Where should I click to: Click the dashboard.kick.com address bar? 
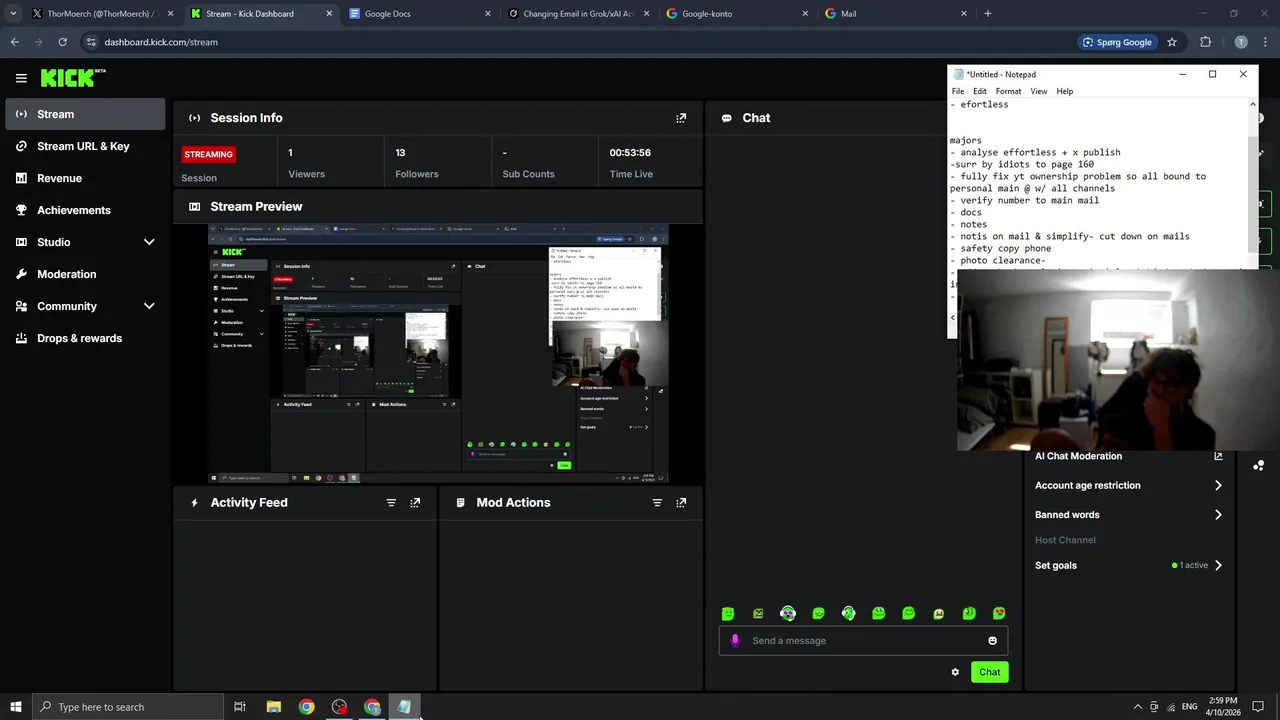pyautogui.click(x=580, y=42)
